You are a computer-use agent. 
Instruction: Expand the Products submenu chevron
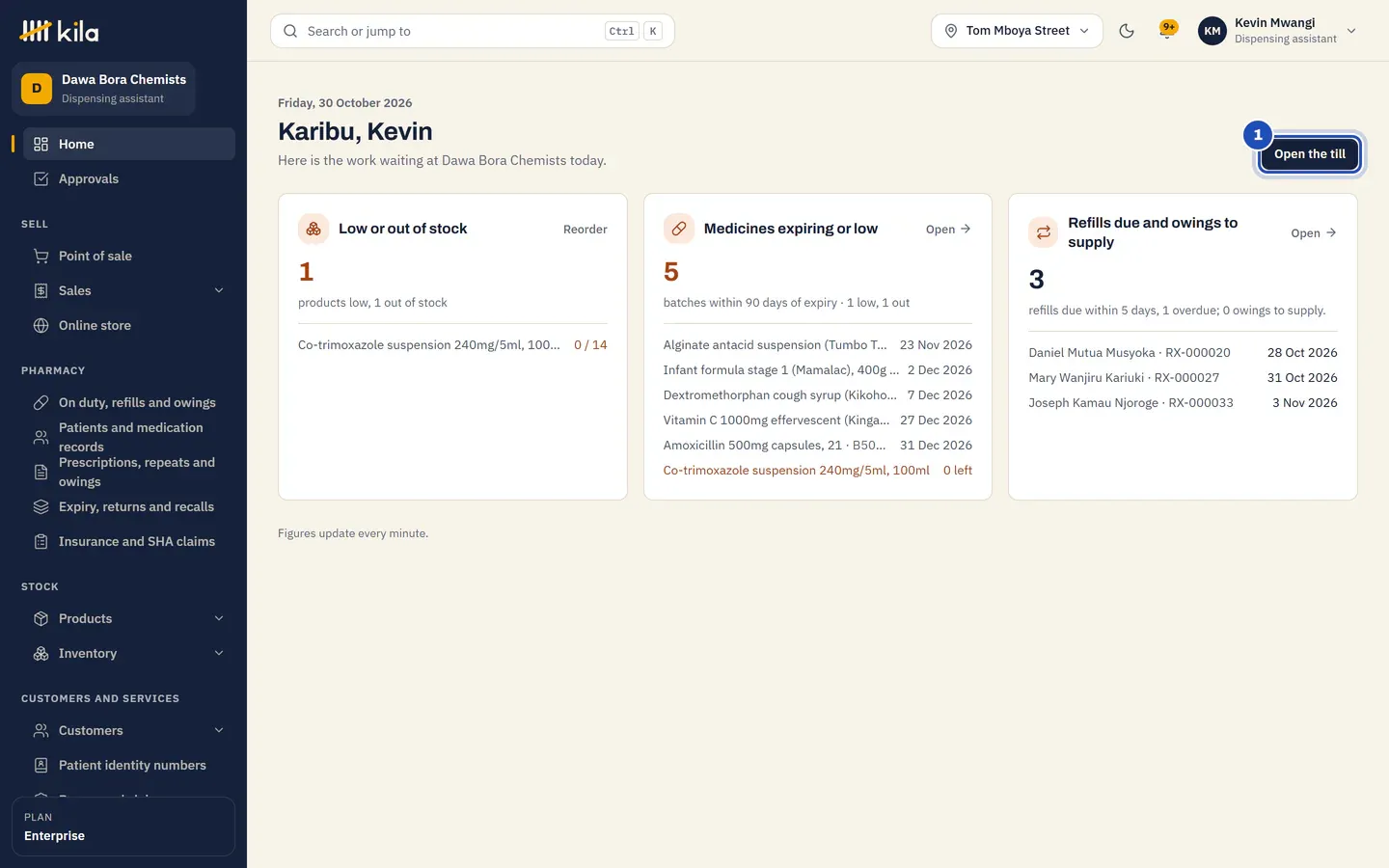tap(219, 618)
